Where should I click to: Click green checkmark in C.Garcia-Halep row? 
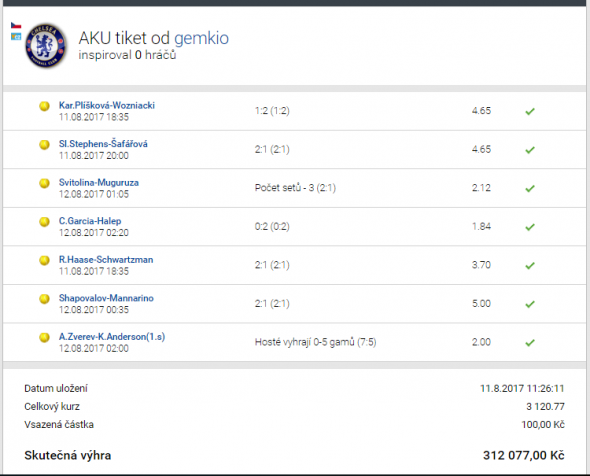(530, 227)
